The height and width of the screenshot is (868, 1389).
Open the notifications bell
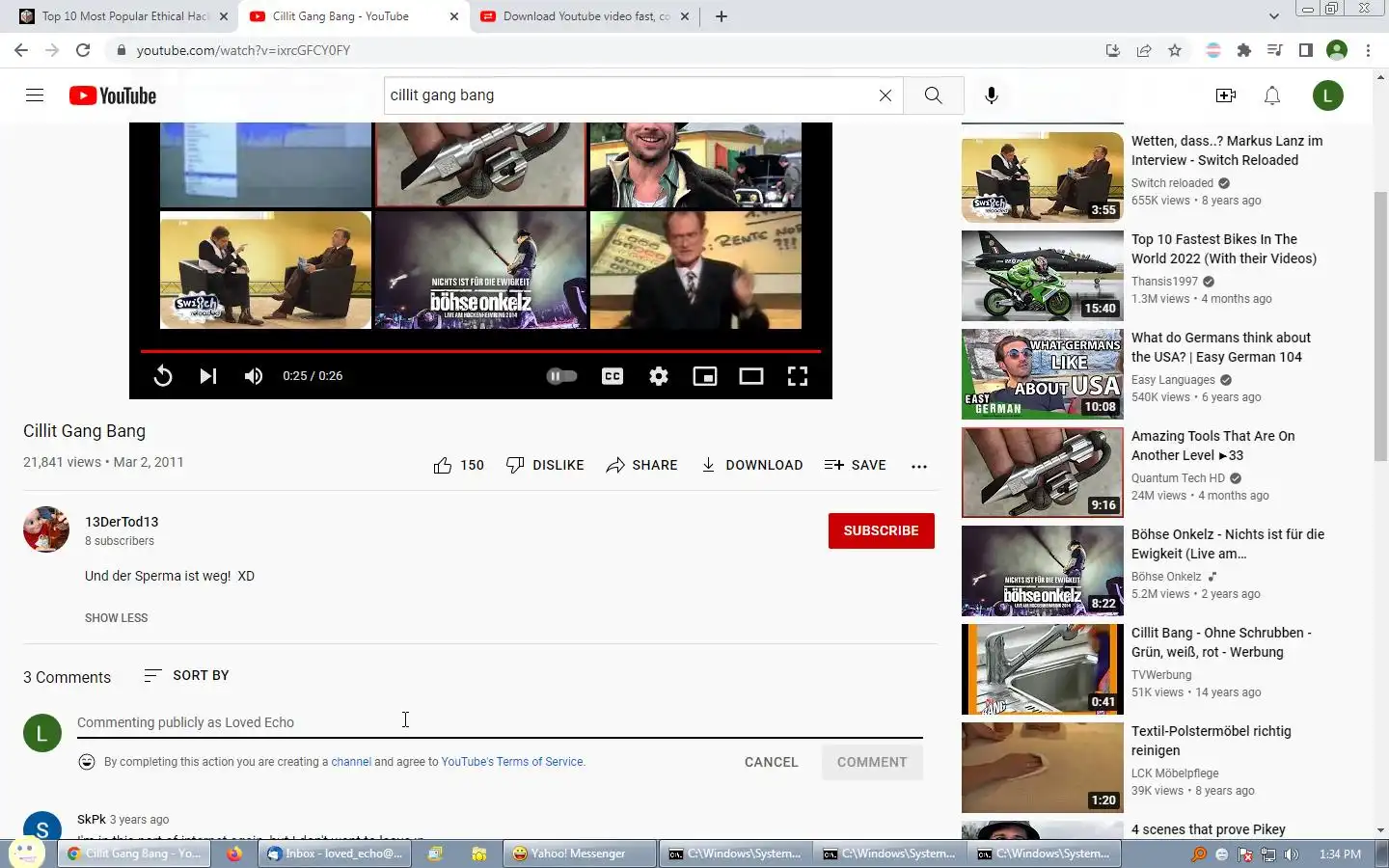pyautogui.click(x=1272, y=95)
